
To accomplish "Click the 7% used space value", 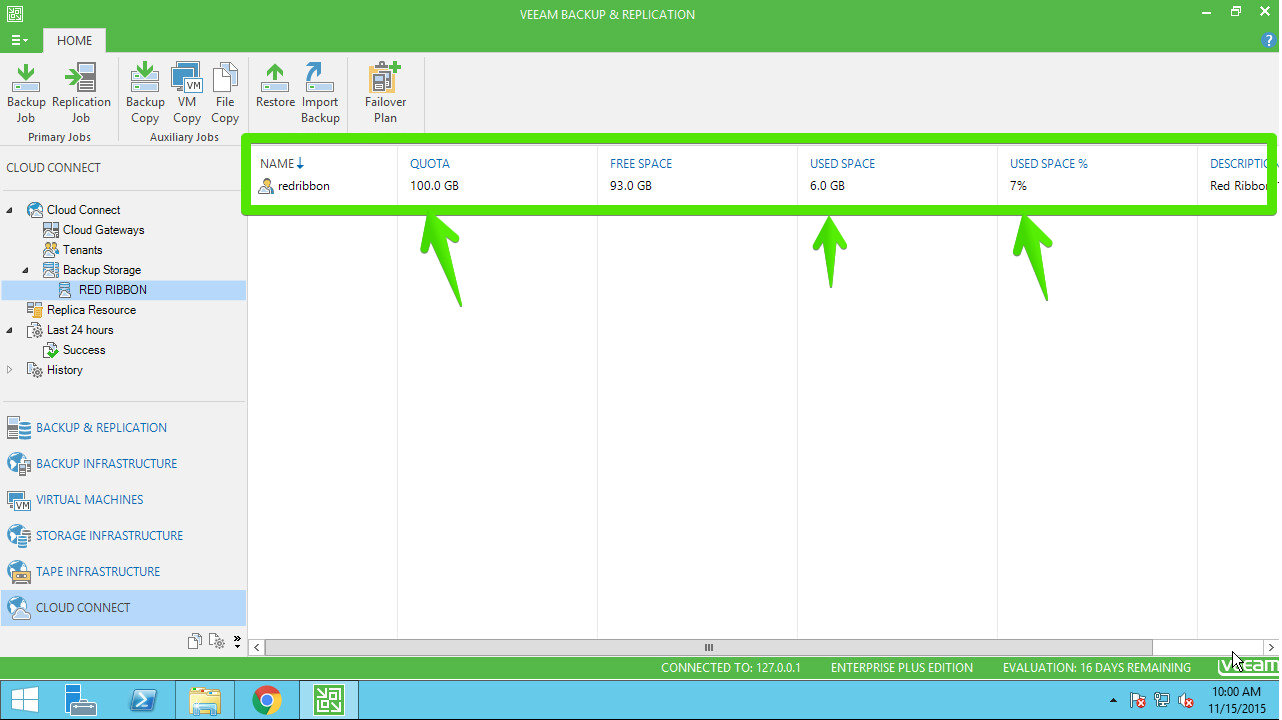I will (x=1018, y=186).
